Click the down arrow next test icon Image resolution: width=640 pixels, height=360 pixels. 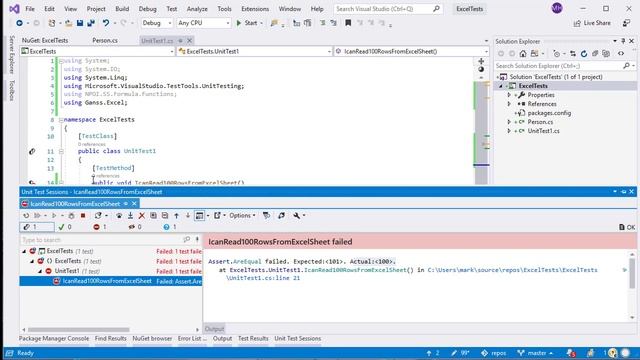[188, 216]
